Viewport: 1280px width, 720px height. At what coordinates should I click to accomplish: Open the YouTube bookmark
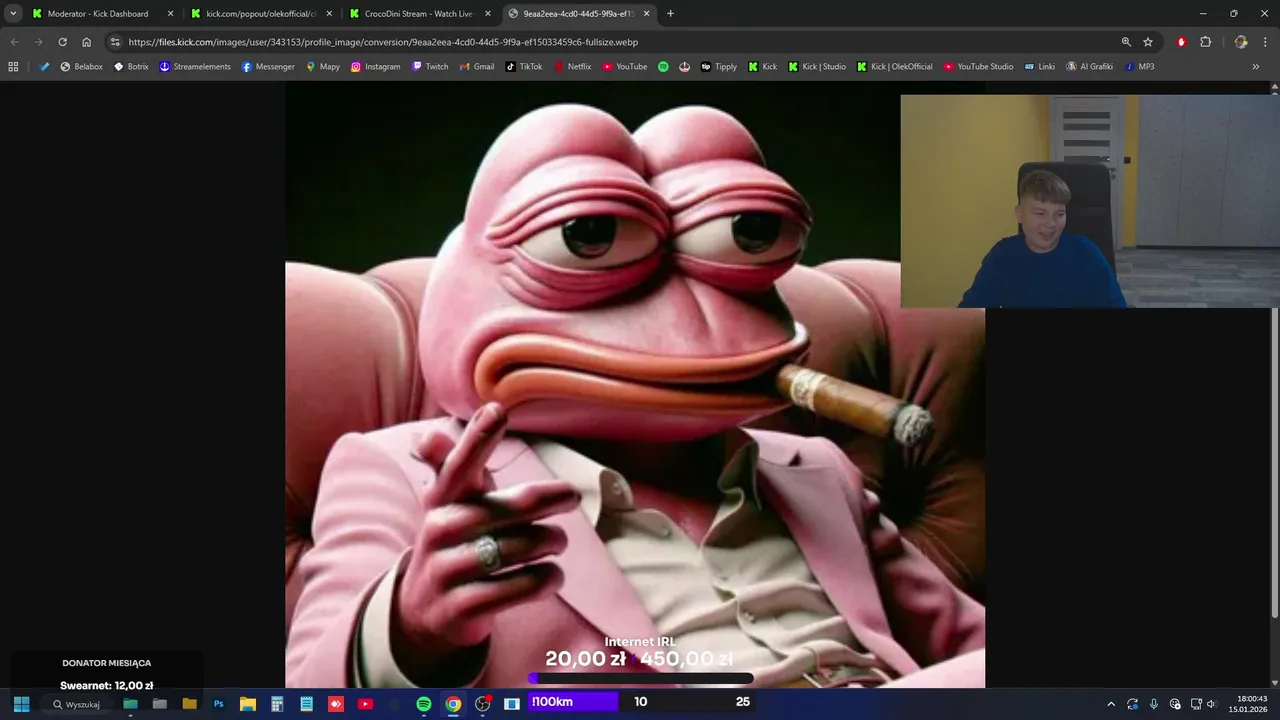coord(624,67)
